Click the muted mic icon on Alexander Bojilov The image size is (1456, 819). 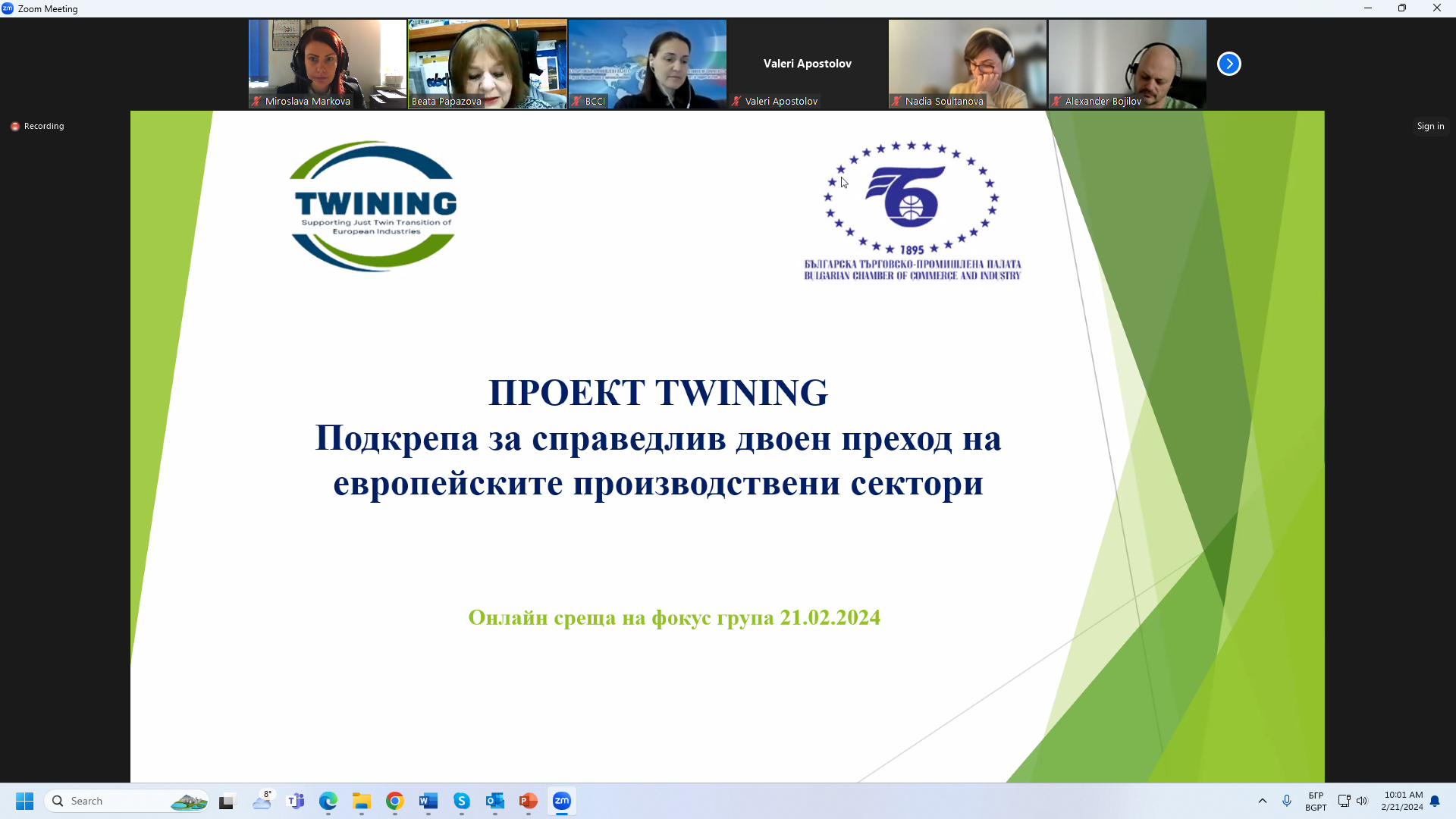(x=1057, y=101)
